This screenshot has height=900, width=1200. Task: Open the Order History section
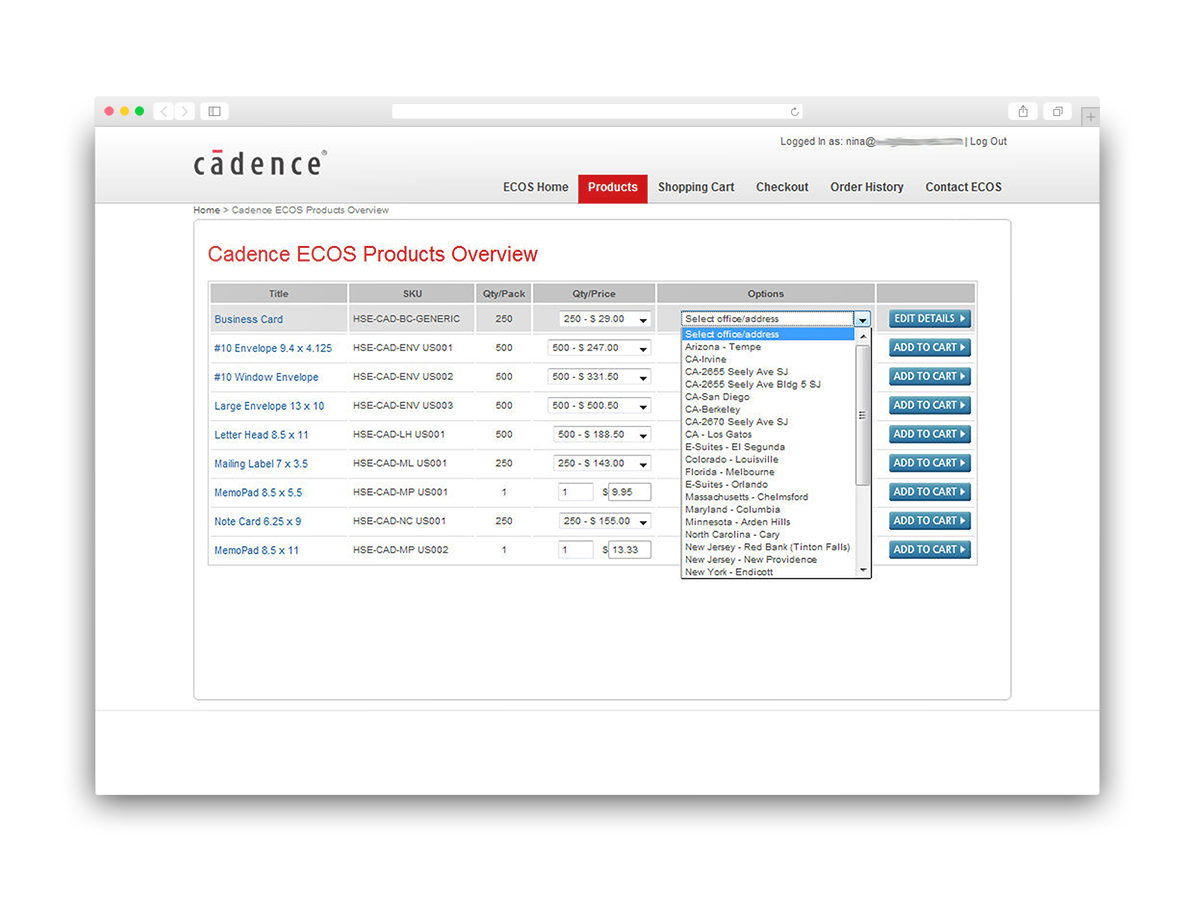click(x=866, y=187)
